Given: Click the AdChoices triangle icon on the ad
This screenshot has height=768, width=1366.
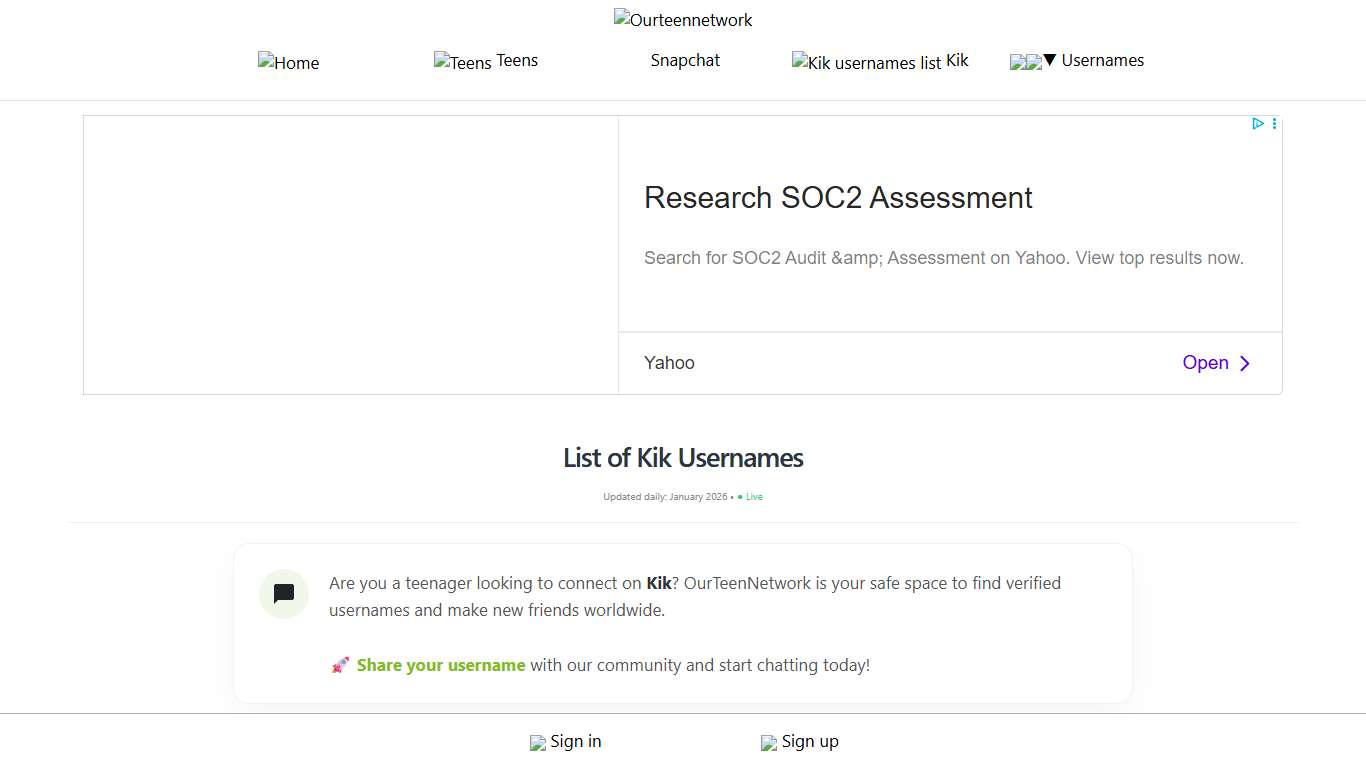Looking at the screenshot, I should [1259, 123].
